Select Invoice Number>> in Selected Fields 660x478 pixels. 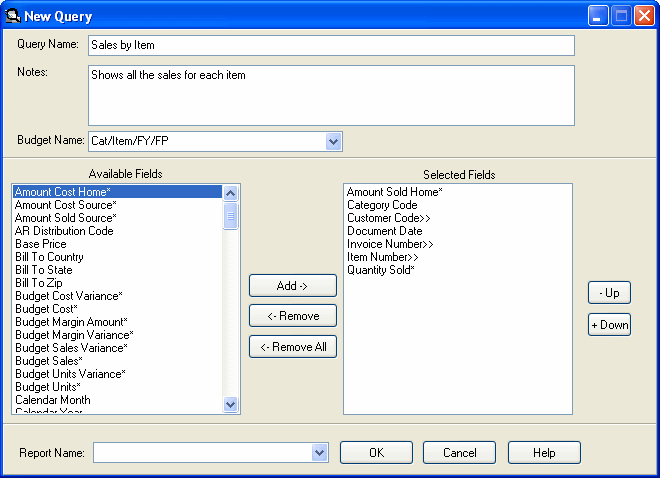(x=458, y=244)
